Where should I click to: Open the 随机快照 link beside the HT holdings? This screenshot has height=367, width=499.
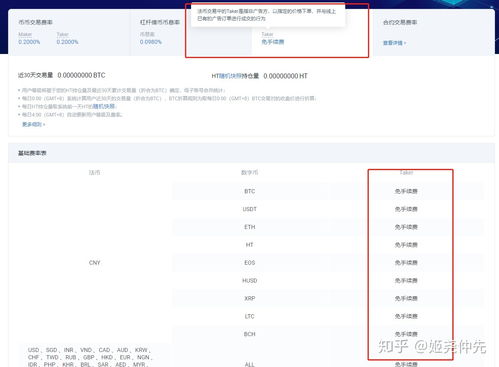pos(231,76)
